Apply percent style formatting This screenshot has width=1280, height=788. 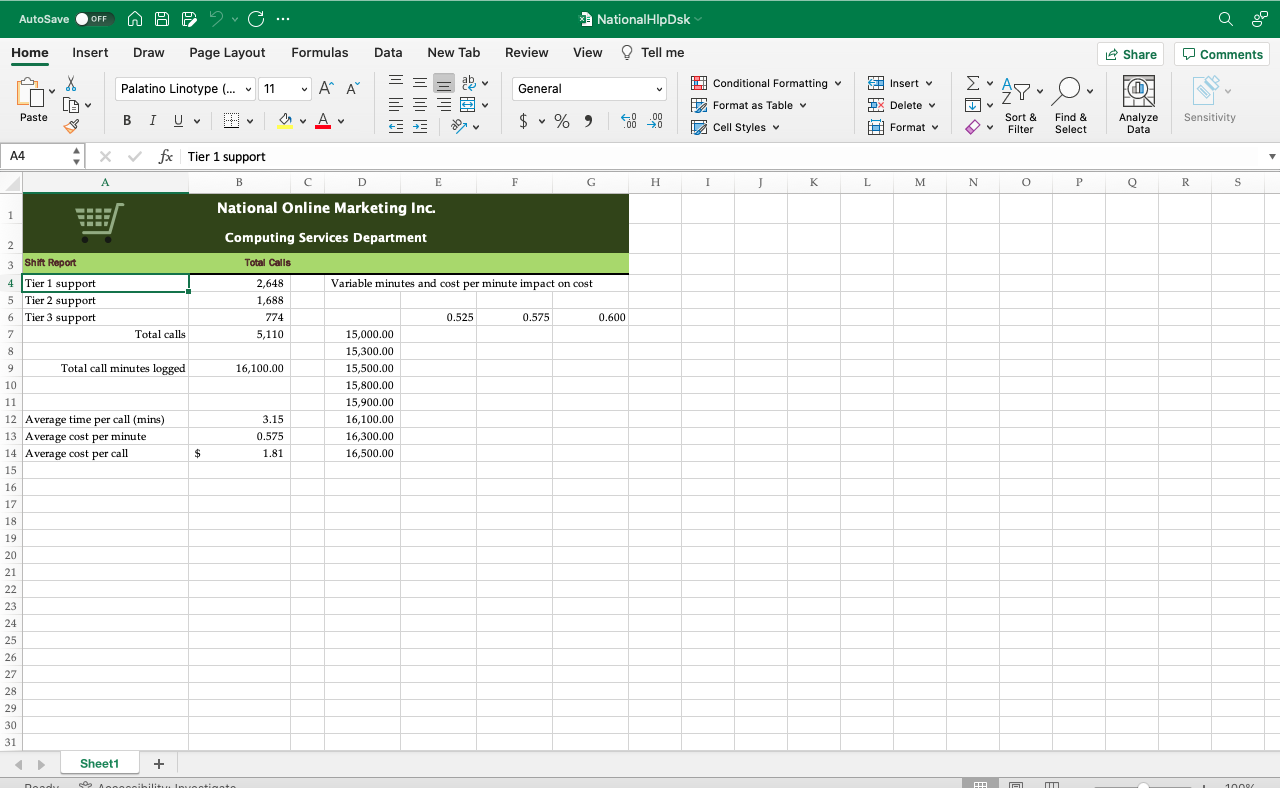[x=562, y=121]
